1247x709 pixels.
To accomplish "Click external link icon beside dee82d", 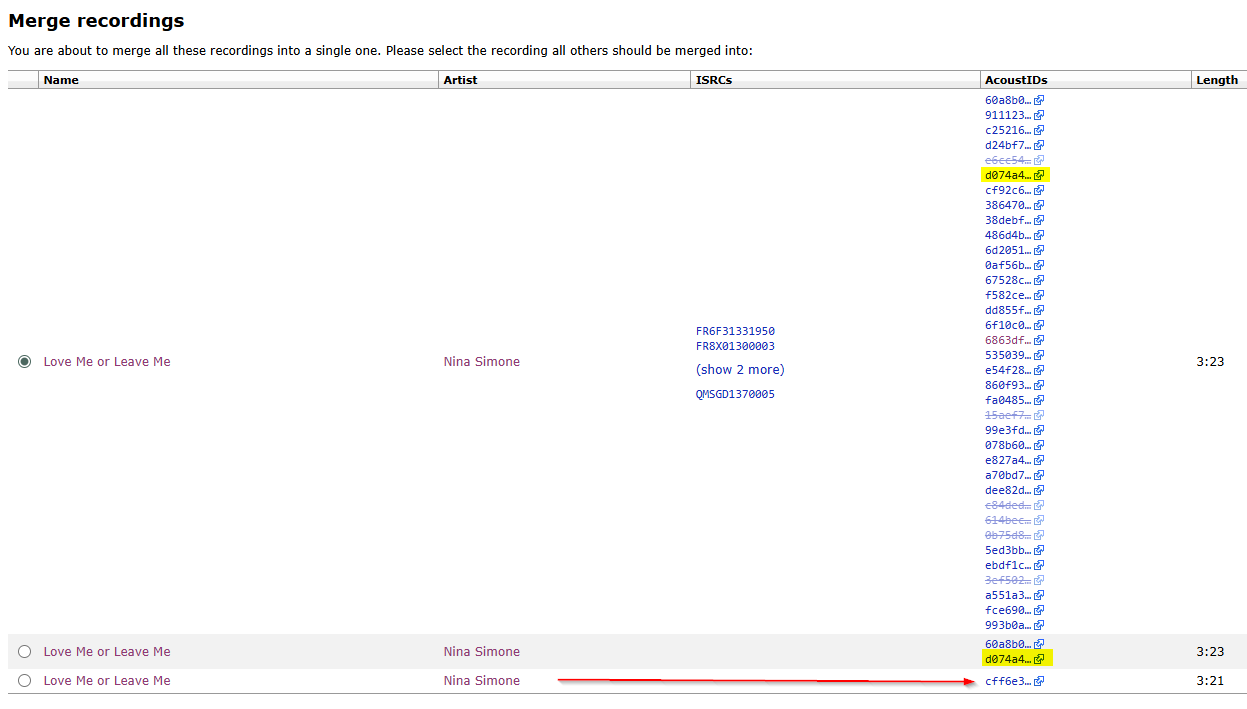I will pyautogui.click(x=1039, y=490).
